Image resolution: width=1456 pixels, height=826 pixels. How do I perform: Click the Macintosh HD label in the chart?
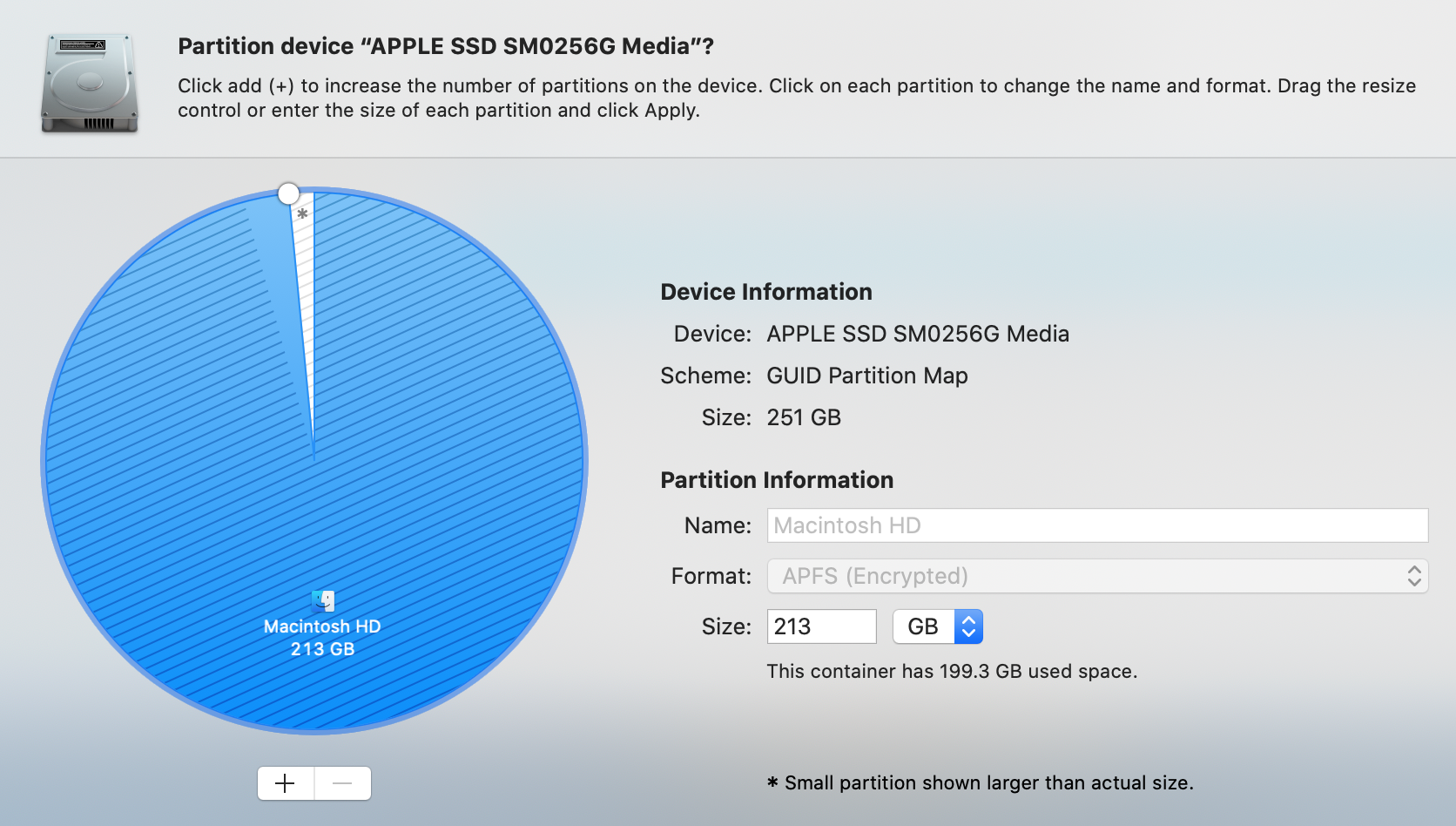tap(322, 626)
